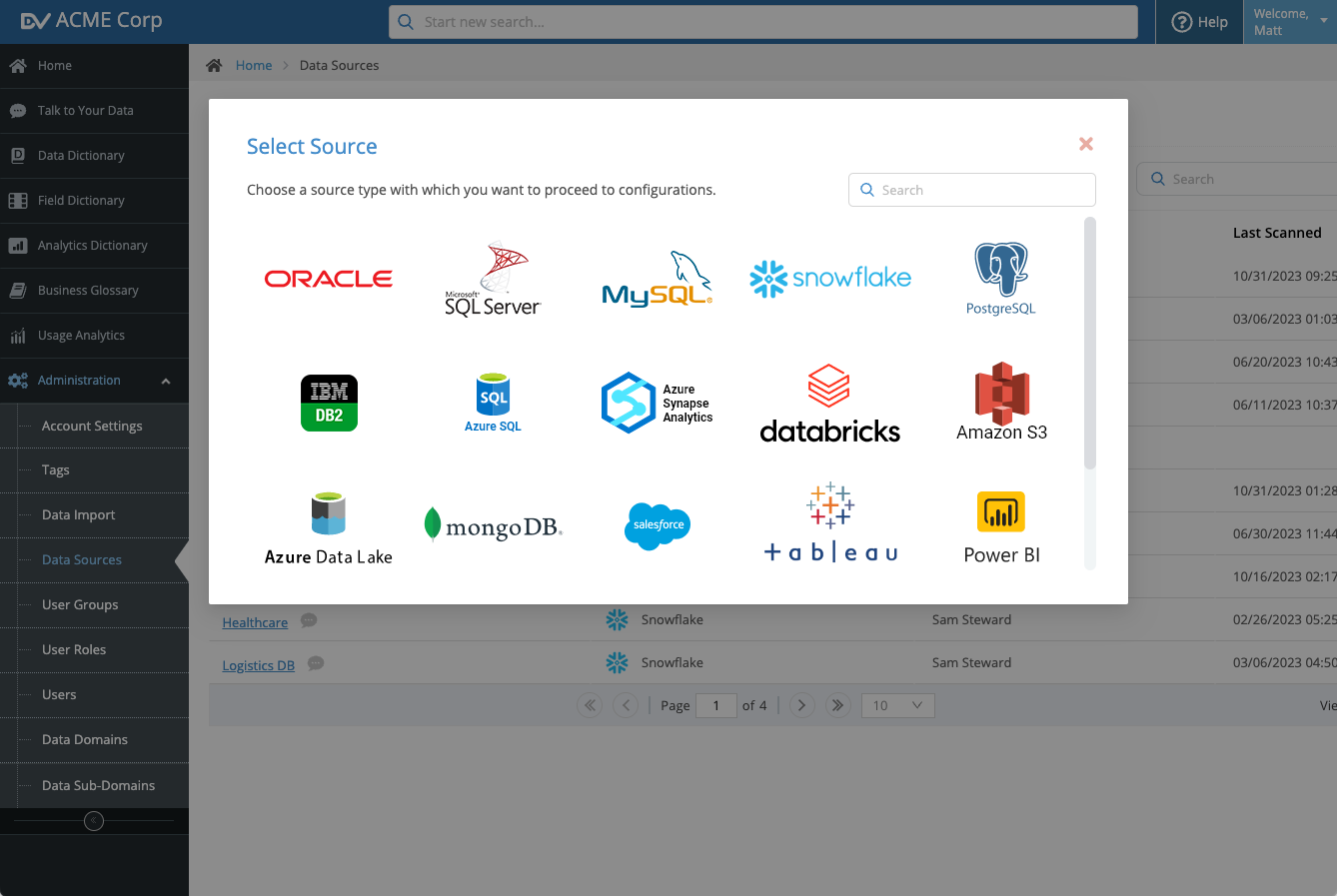Choose the Salesforce source
The height and width of the screenshot is (896, 1337).
[659, 525]
